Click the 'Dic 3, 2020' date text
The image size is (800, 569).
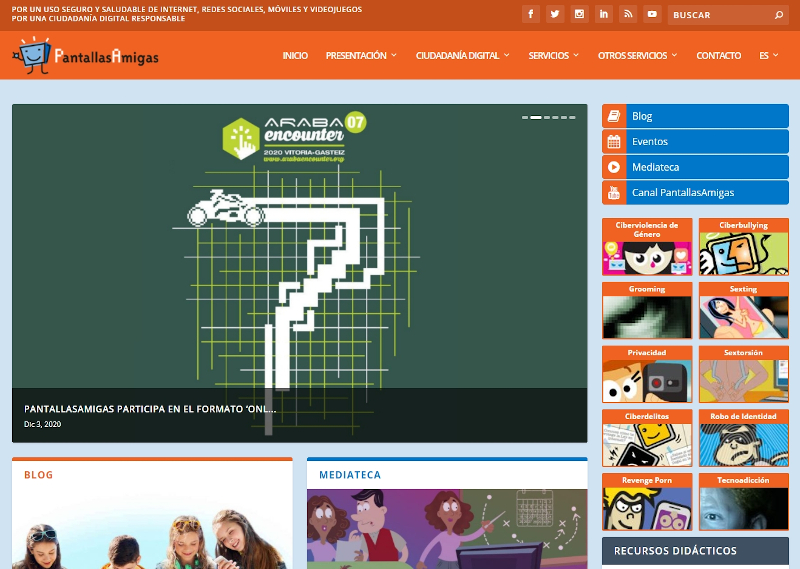(x=42, y=424)
